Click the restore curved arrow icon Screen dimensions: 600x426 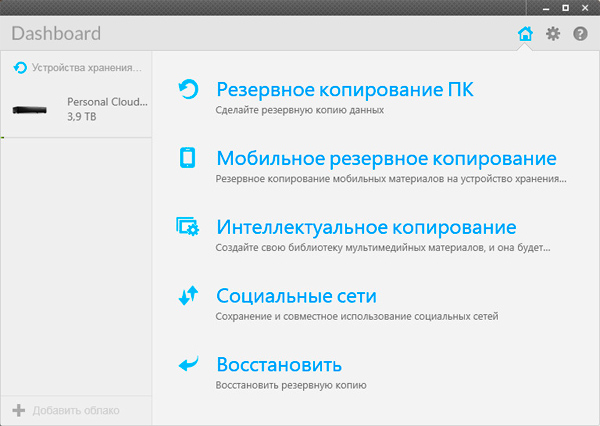pyautogui.click(x=188, y=364)
